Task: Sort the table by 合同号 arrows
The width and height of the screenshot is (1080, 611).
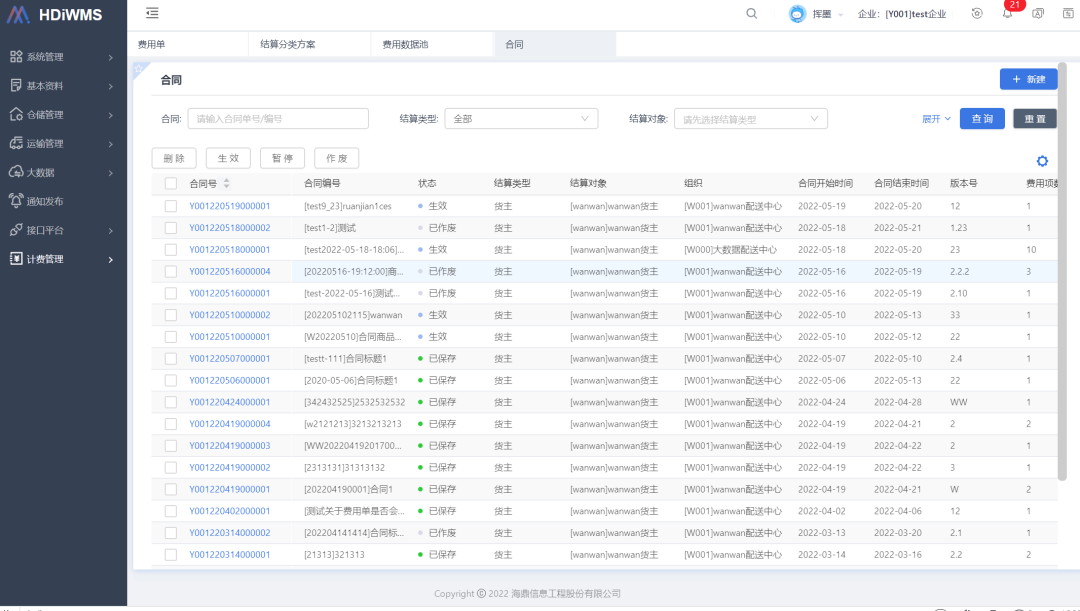Action: [x=227, y=183]
